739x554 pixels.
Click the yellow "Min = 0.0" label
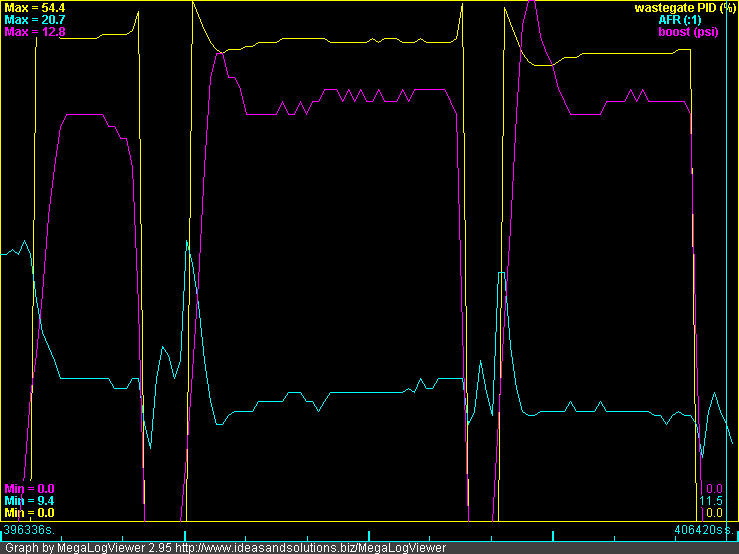(x=29, y=513)
